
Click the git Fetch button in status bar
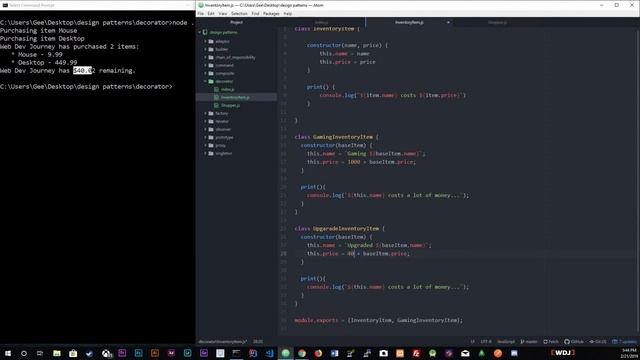(551, 342)
